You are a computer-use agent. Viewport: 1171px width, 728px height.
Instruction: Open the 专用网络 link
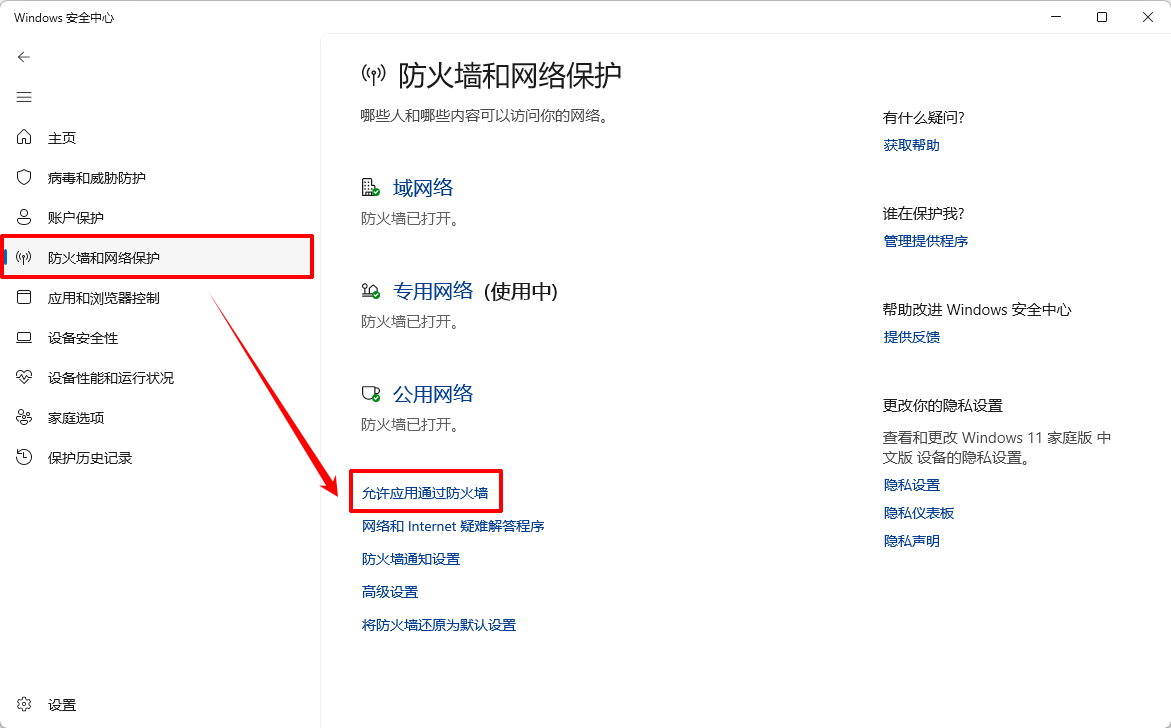point(433,290)
